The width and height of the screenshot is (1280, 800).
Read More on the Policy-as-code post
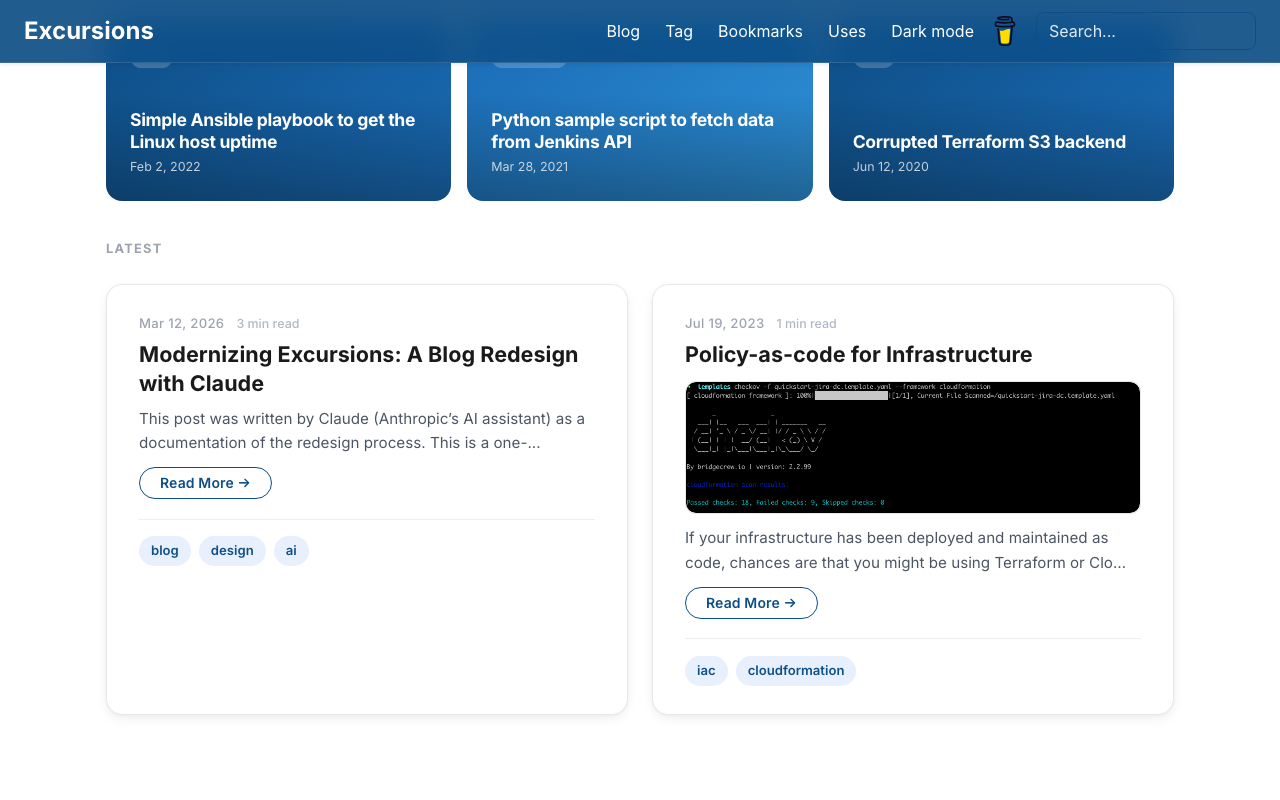click(x=751, y=603)
